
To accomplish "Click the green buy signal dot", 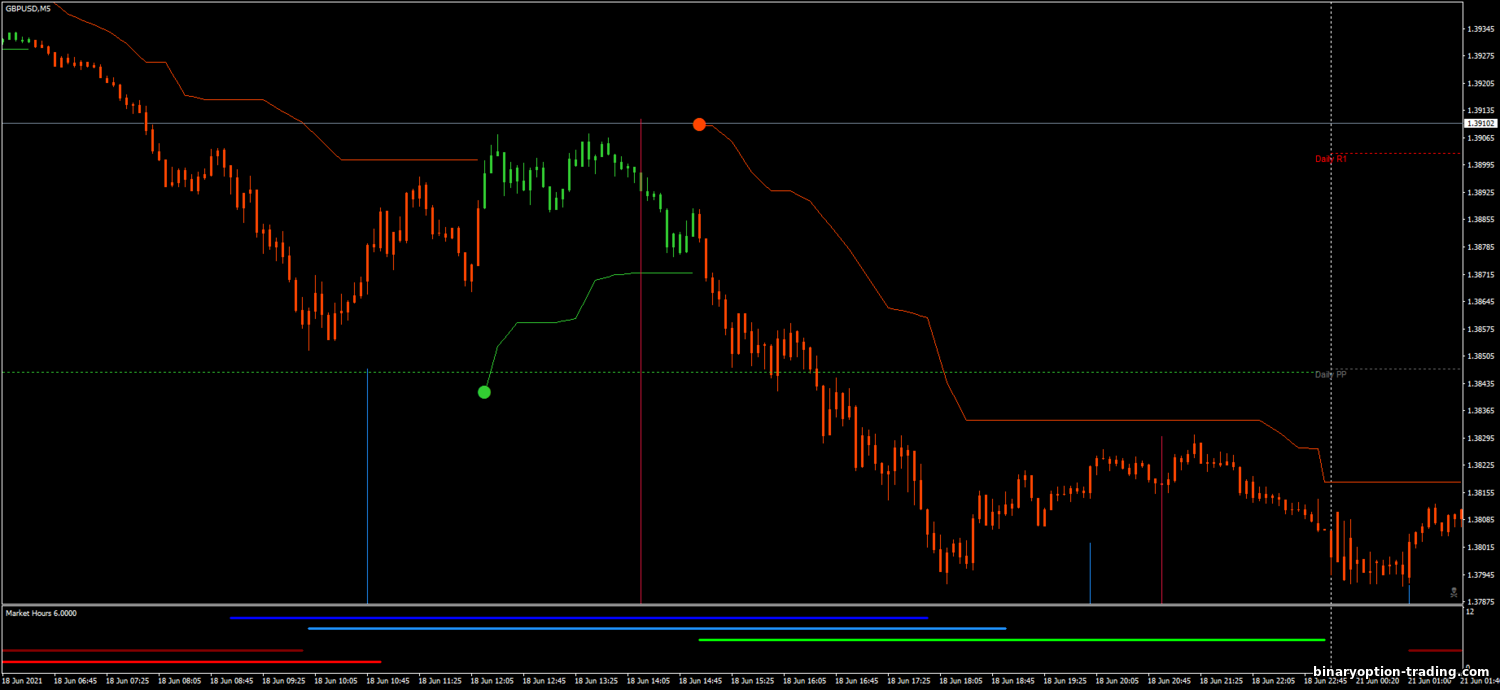I will pyautogui.click(x=484, y=392).
